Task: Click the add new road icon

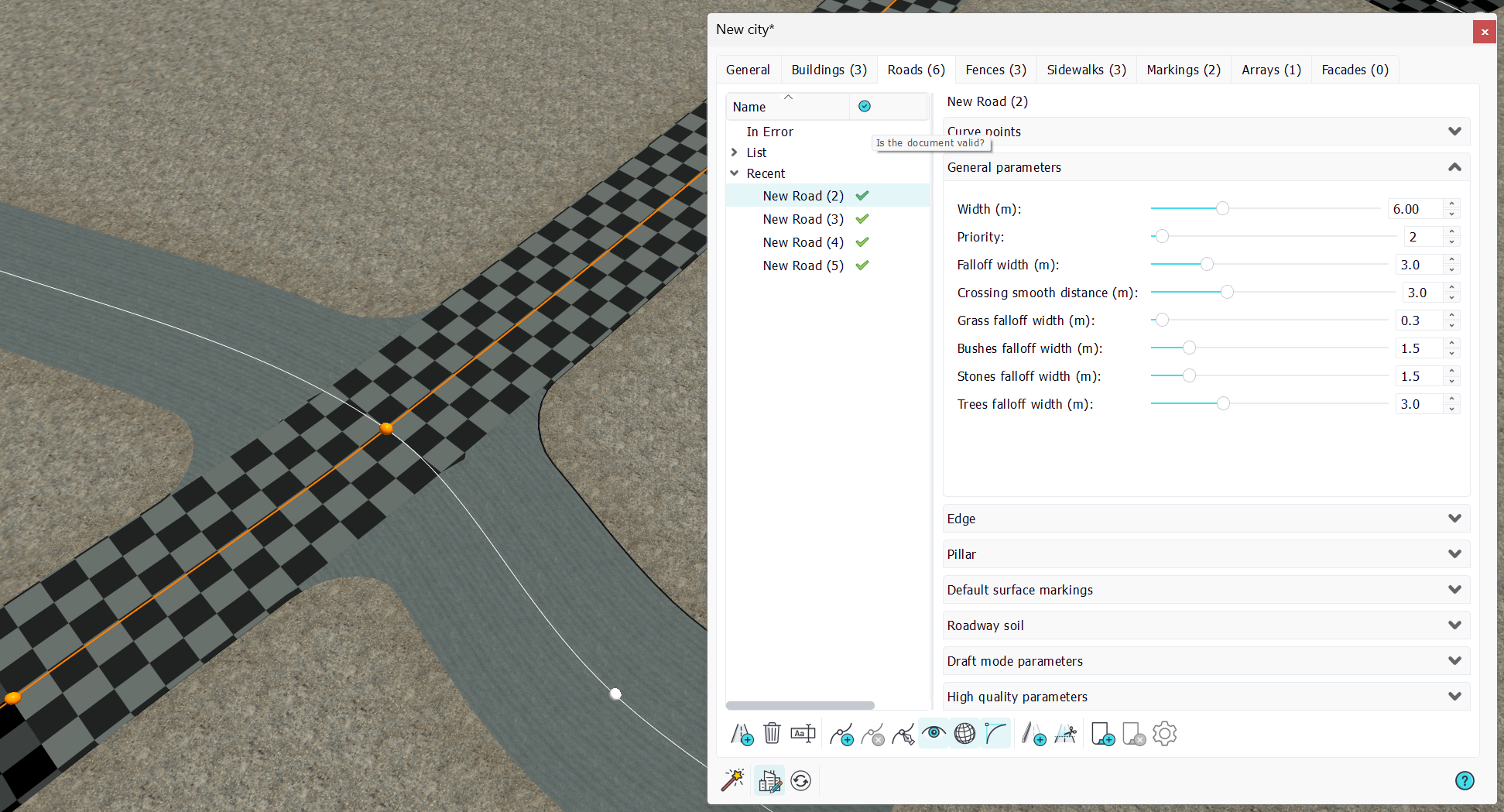Action: [742, 734]
